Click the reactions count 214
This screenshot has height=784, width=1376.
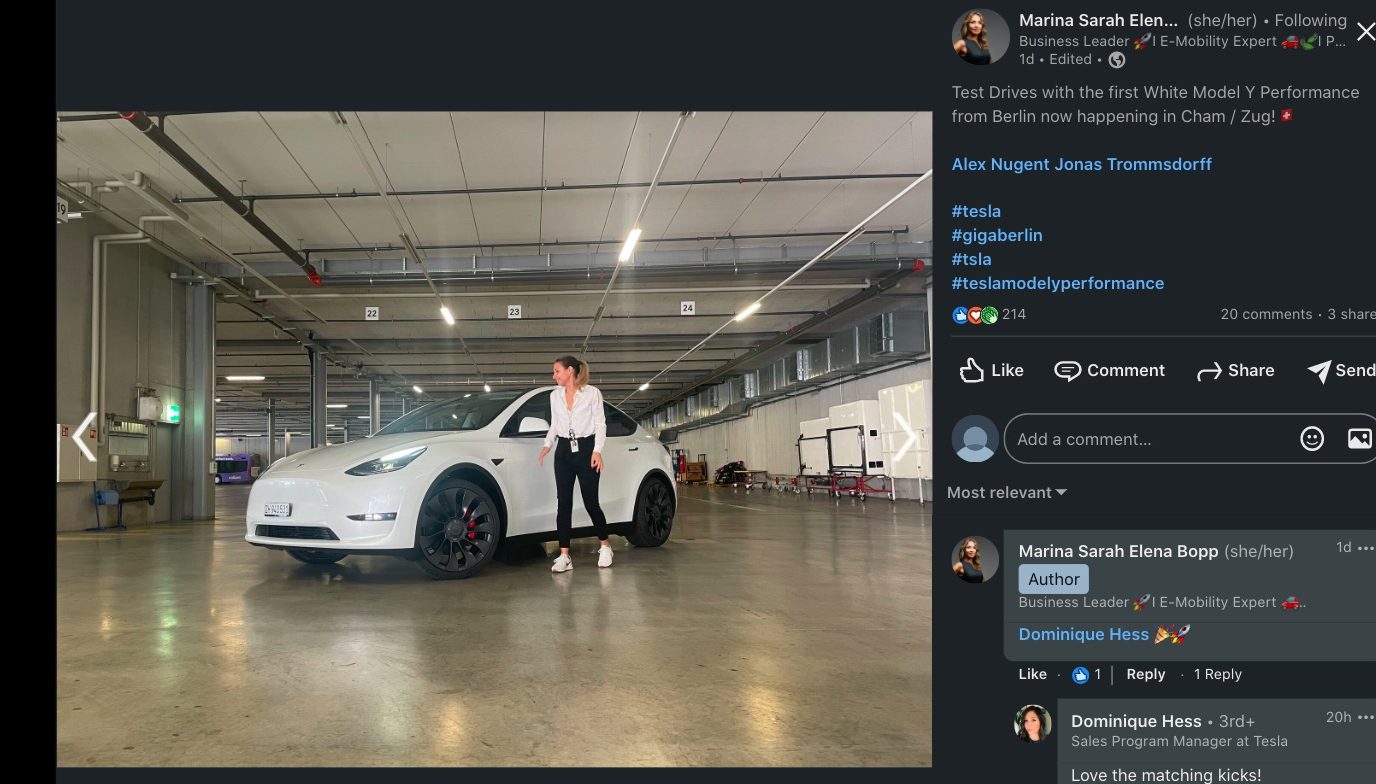pyautogui.click(x=1014, y=314)
